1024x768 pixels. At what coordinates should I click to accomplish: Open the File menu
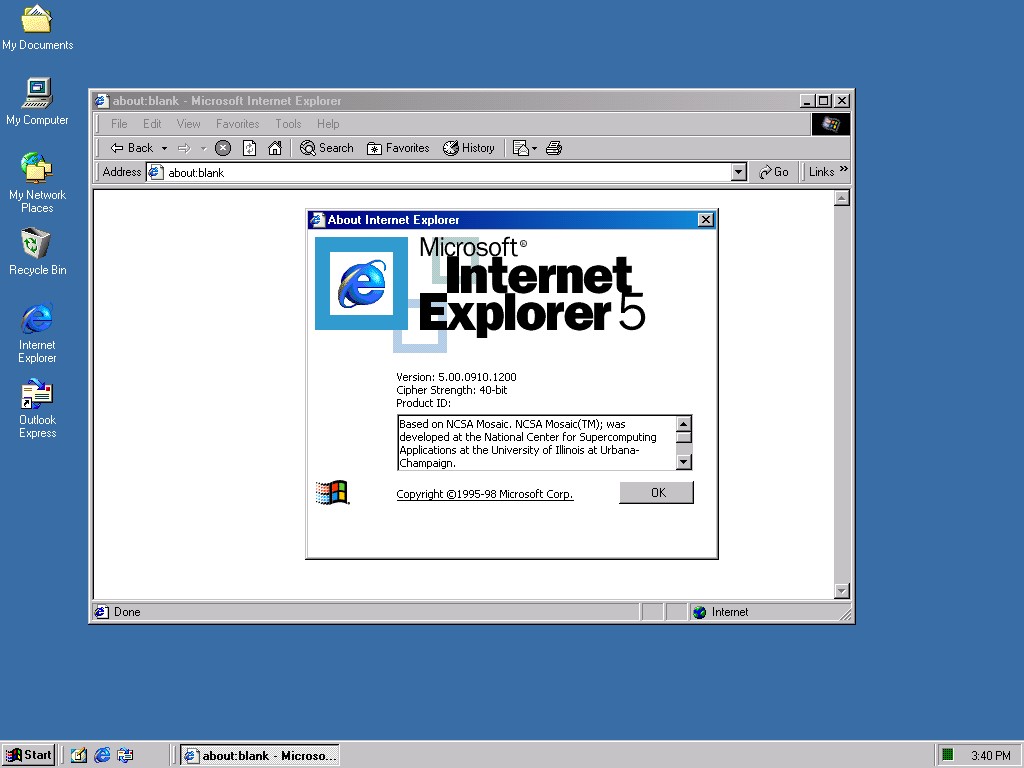tap(119, 124)
